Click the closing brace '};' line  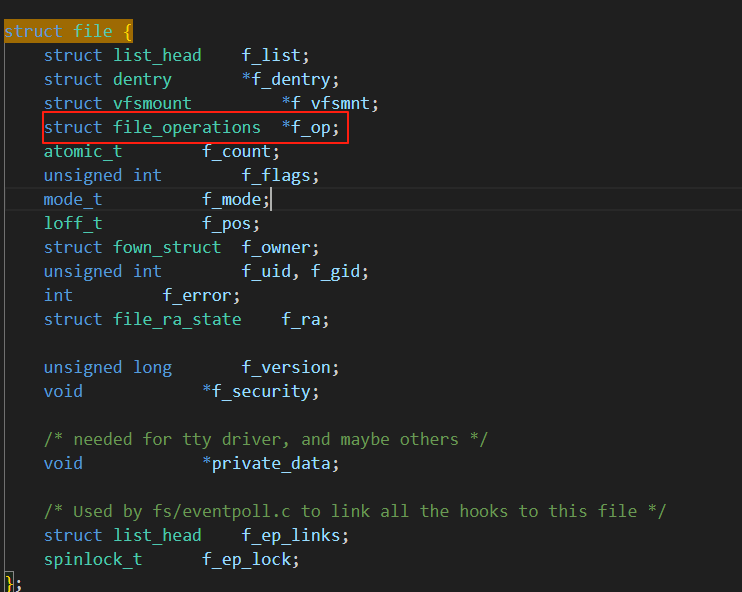pos(13,582)
